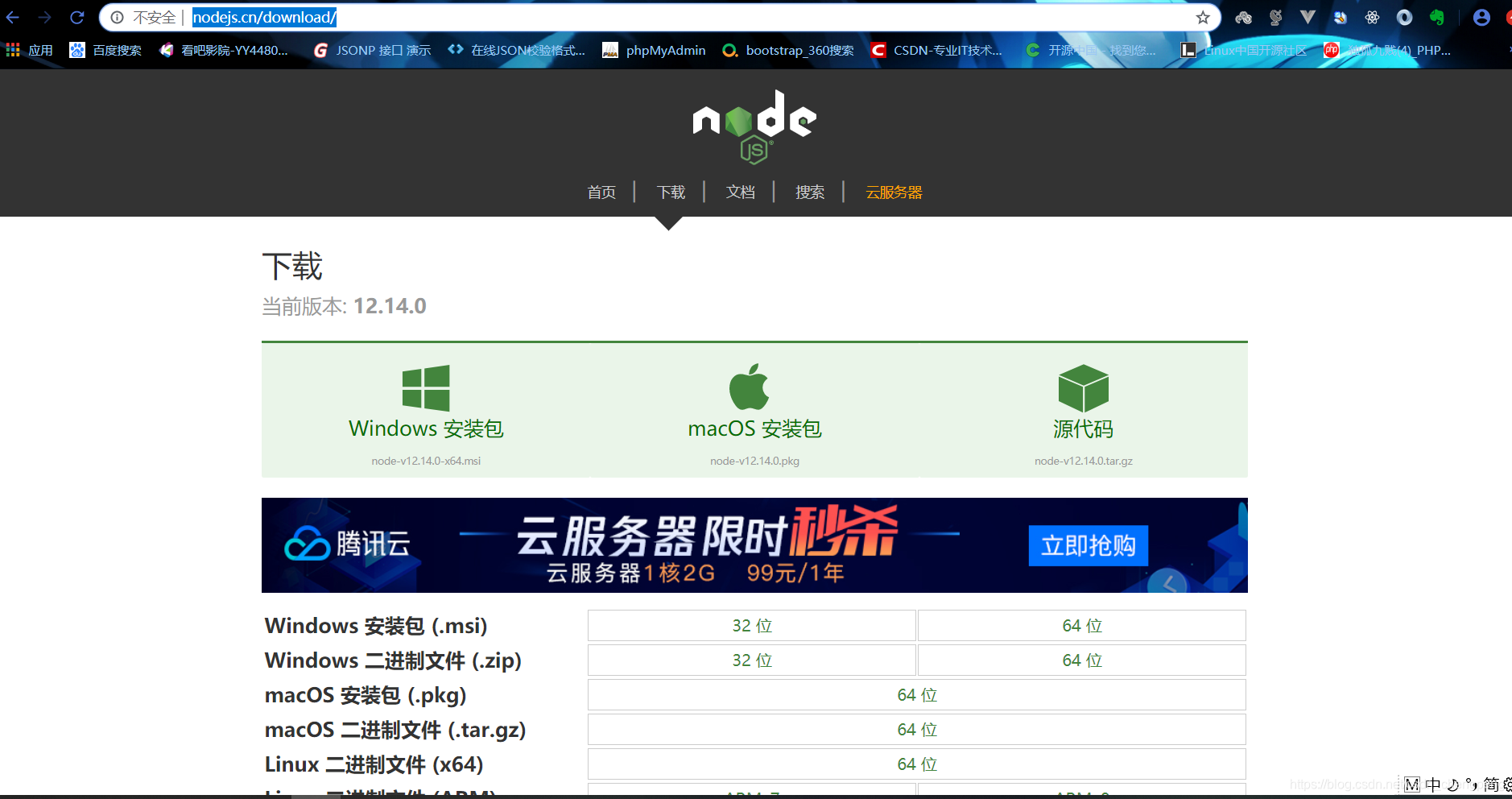Click the 当前版本 12.14.0 text

(344, 306)
